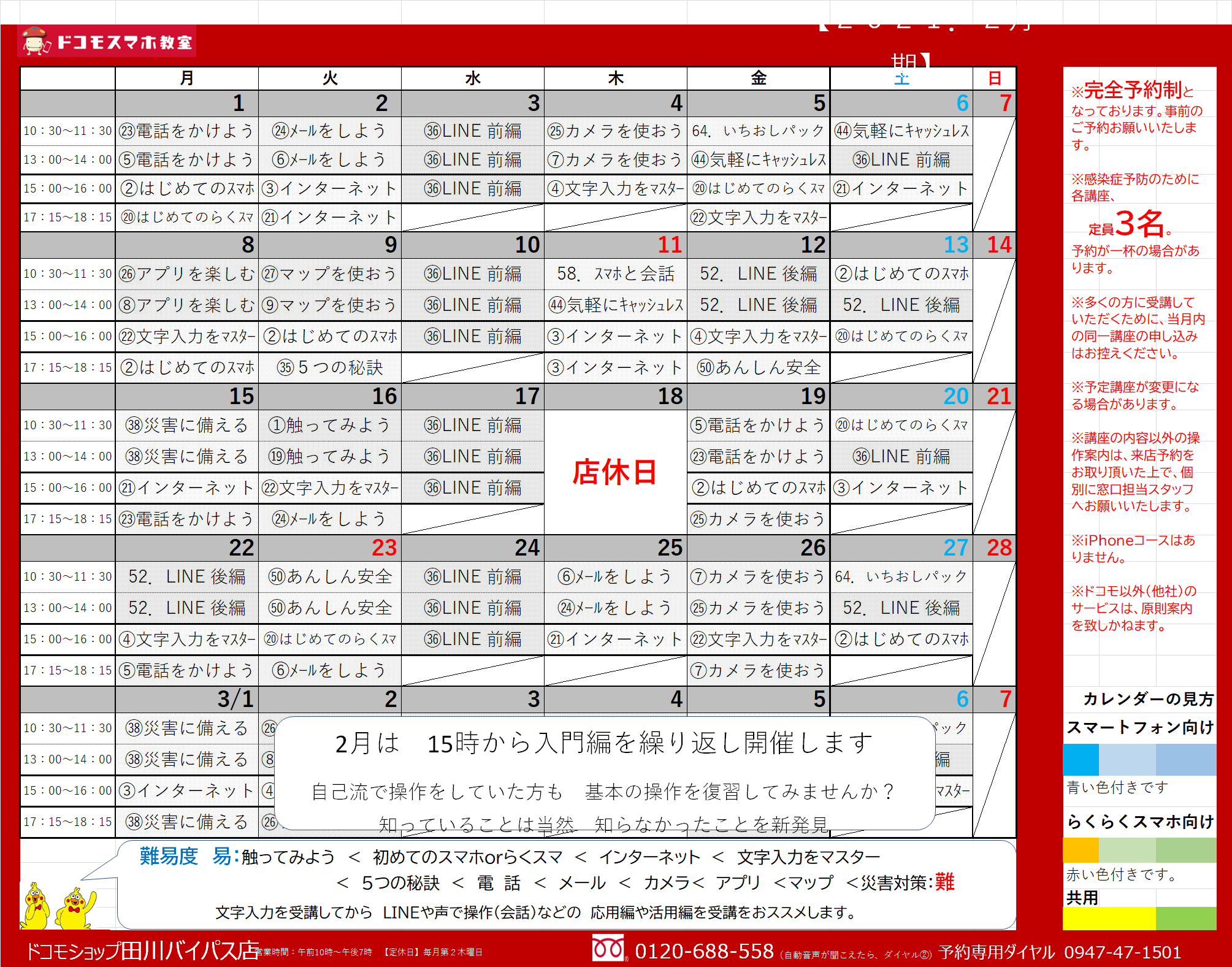Click the ㉟5つの秘訣 lesson cell
Viewport: 1232px width, 967px height.
click(329, 367)
